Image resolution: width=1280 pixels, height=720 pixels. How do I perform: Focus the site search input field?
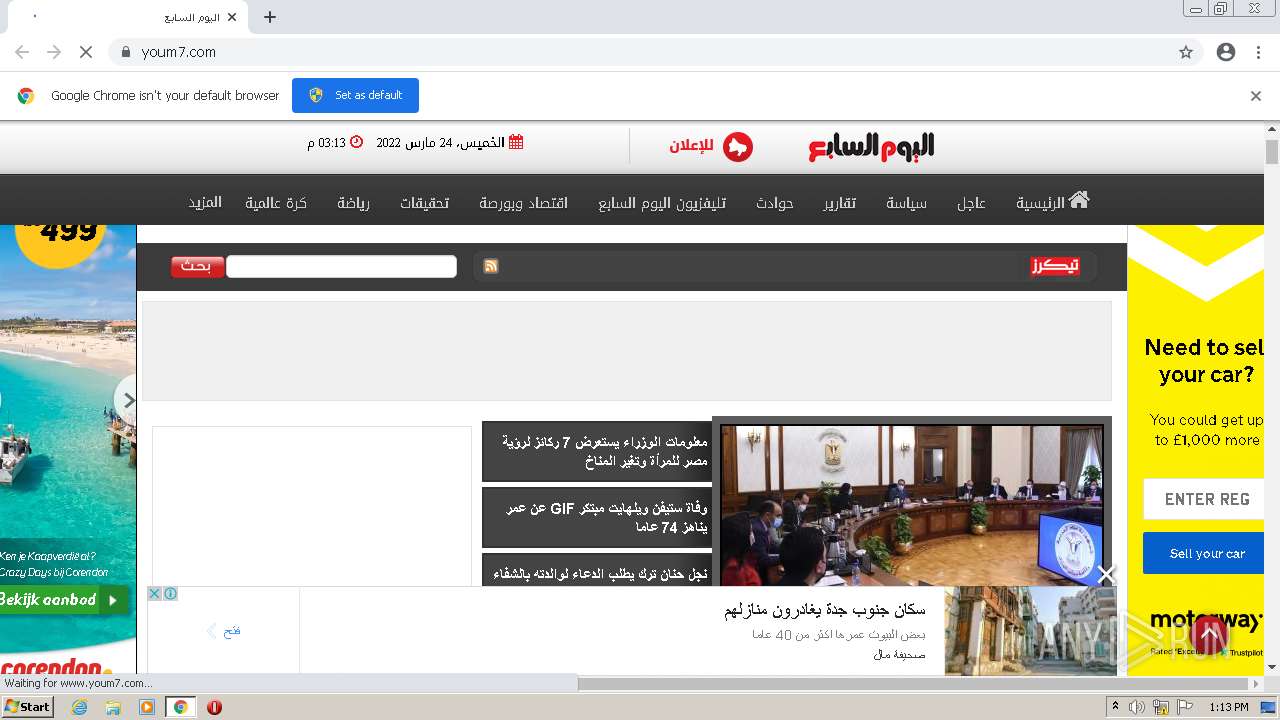341,266
